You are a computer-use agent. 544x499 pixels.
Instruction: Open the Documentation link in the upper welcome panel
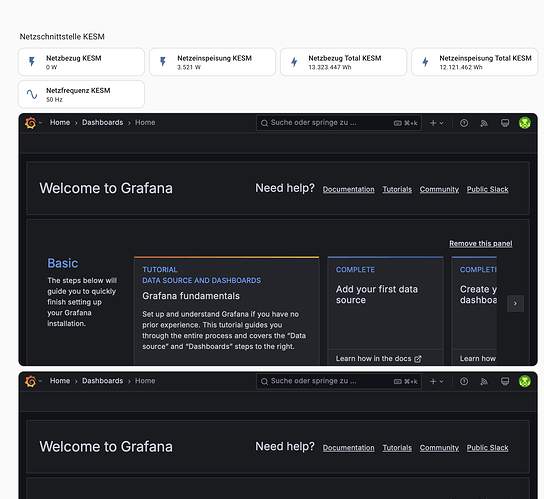pos(348,189)
